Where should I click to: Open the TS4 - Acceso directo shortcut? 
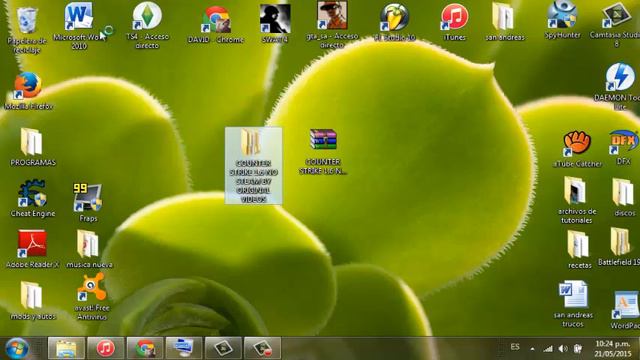click(147, 16)
